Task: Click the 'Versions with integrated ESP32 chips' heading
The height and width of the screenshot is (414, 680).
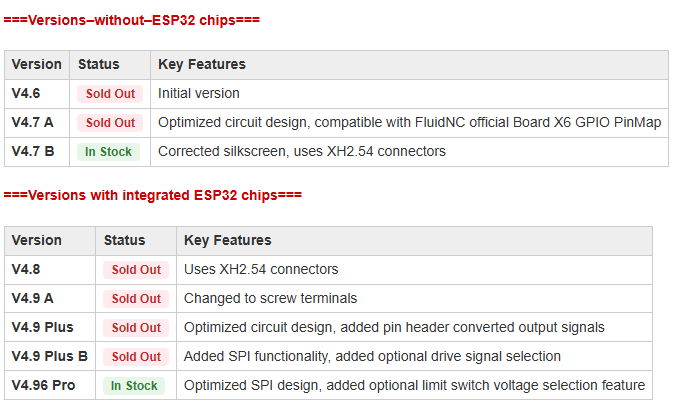Action: click(x=152, y=194)
